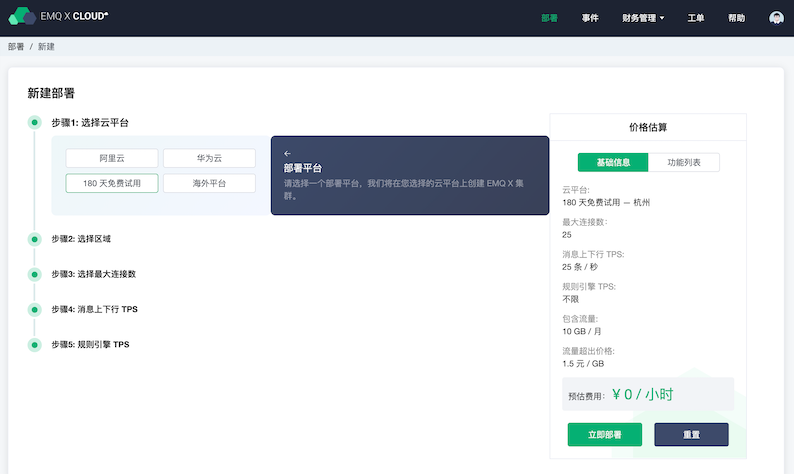Viewport: 794px width, 474px height.
Task: Click the step 4 green marker dot
Action: point(34,309)
